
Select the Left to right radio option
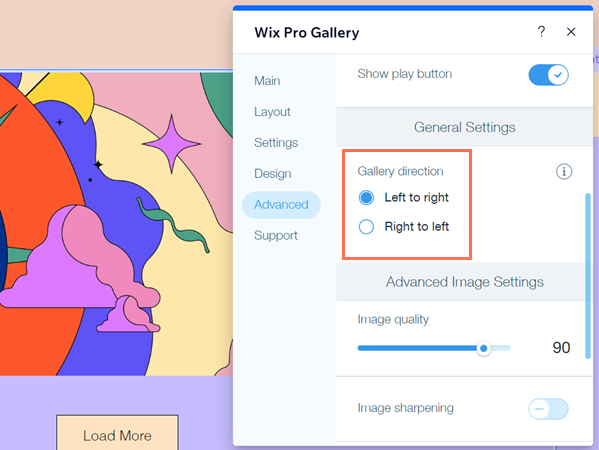(366, 197)
